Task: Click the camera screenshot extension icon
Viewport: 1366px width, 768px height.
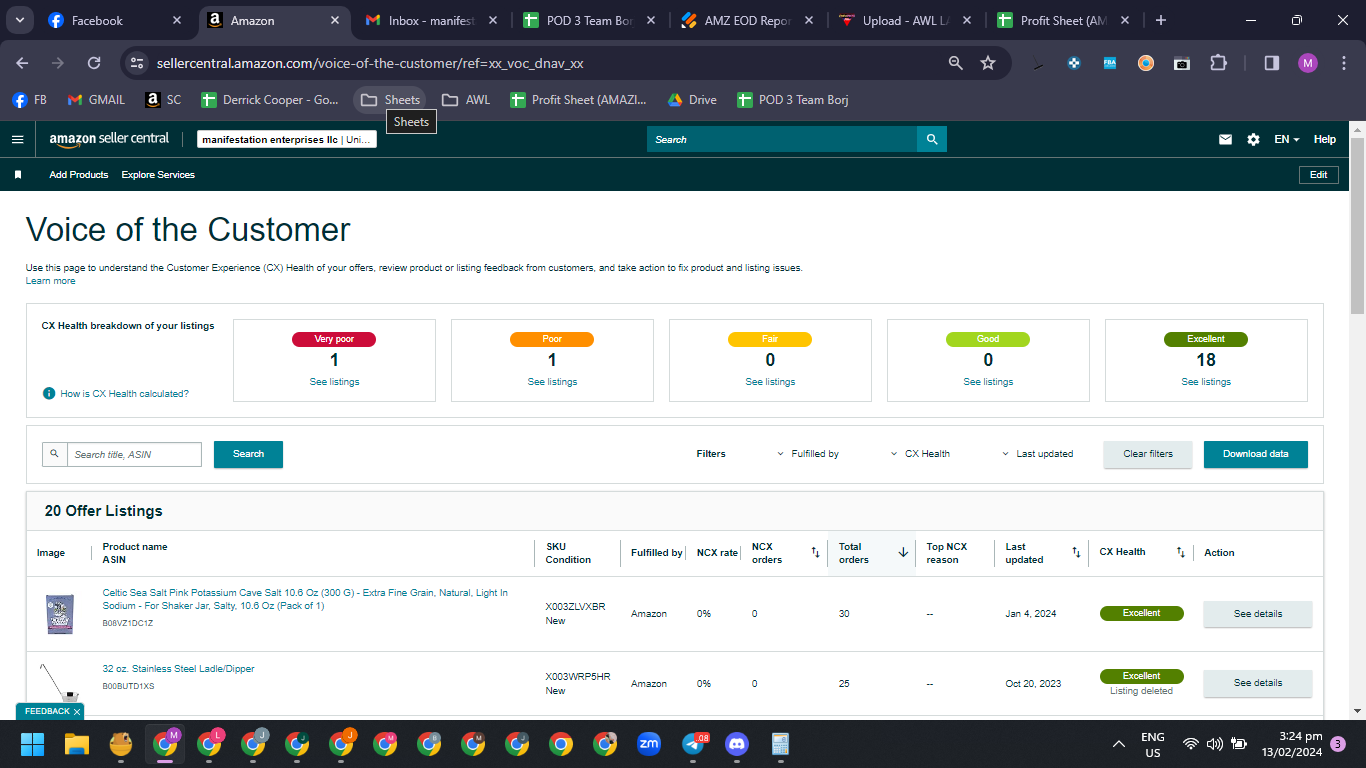Action: [x=1182, y=63]
